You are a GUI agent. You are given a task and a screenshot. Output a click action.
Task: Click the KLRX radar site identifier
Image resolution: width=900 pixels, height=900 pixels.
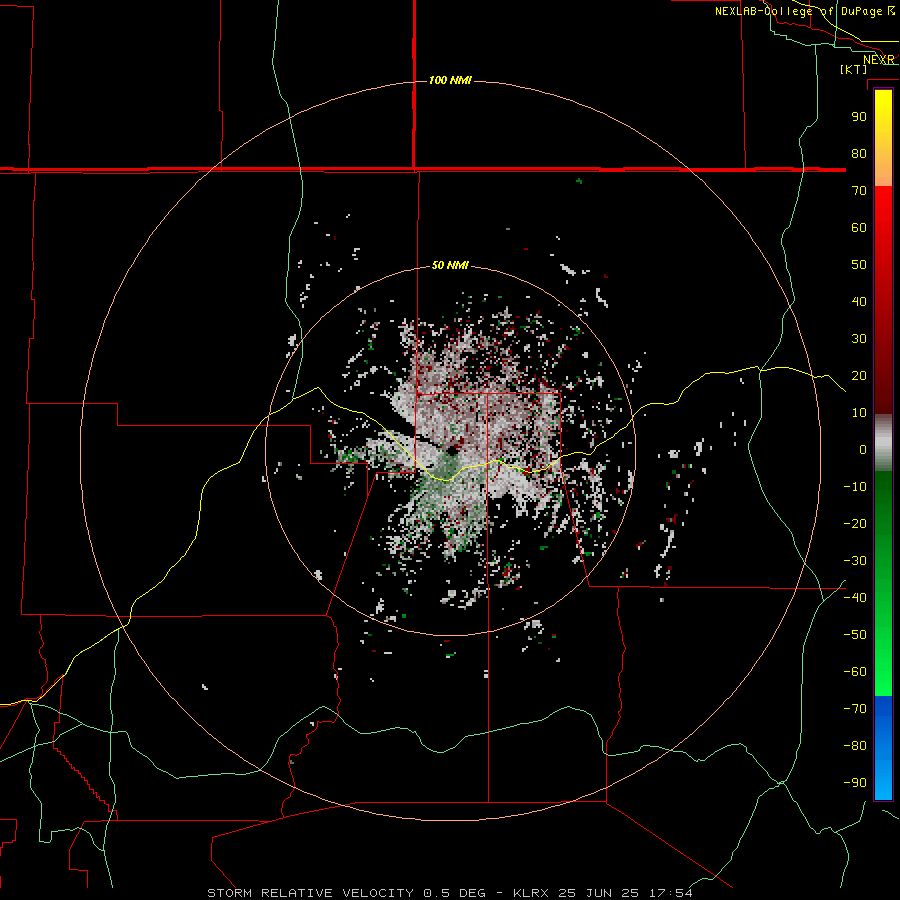tap(531, 893)
